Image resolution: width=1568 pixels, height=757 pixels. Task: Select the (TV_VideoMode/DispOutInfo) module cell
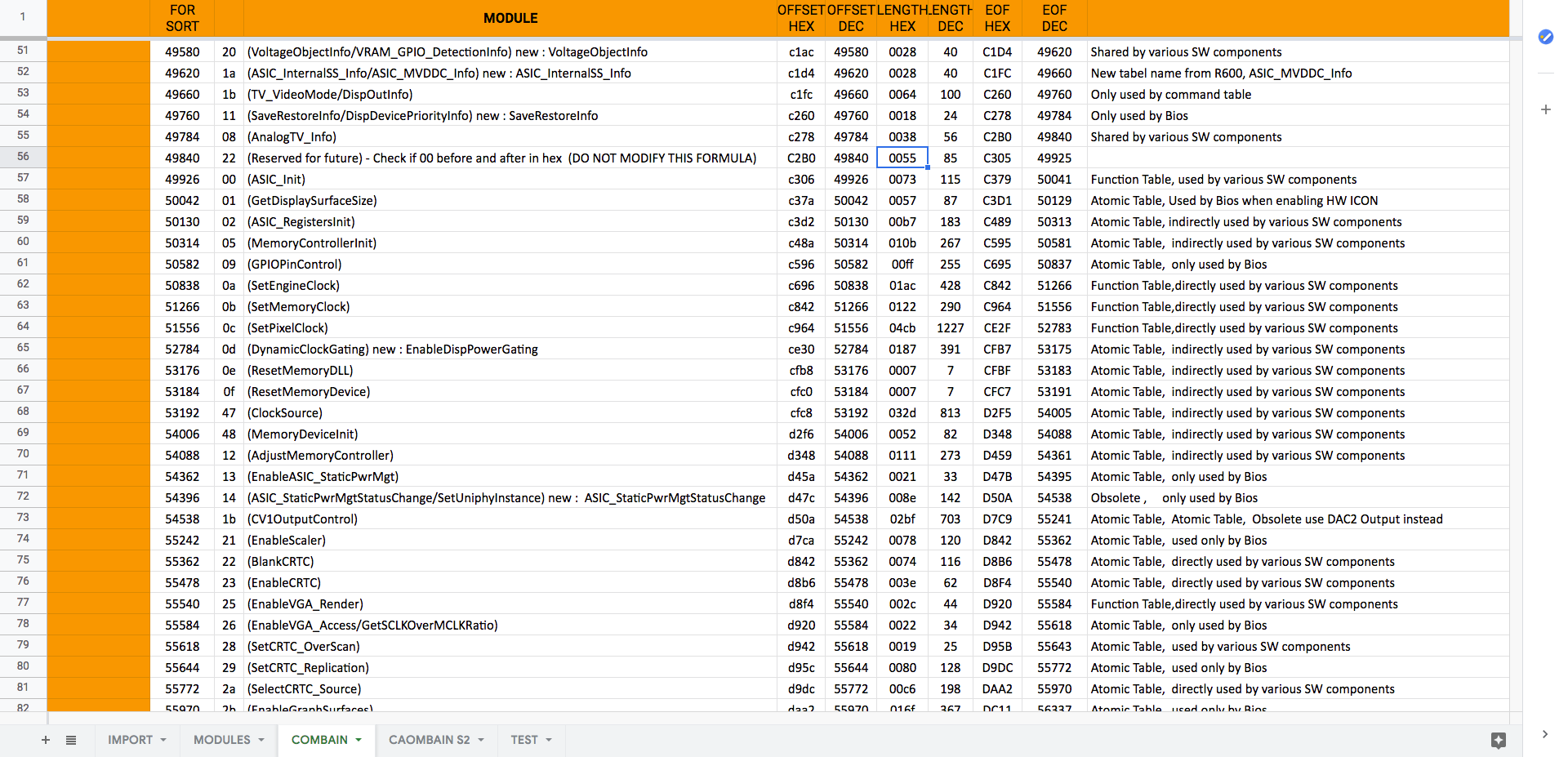pyautogui.click(x=510, y=94)
